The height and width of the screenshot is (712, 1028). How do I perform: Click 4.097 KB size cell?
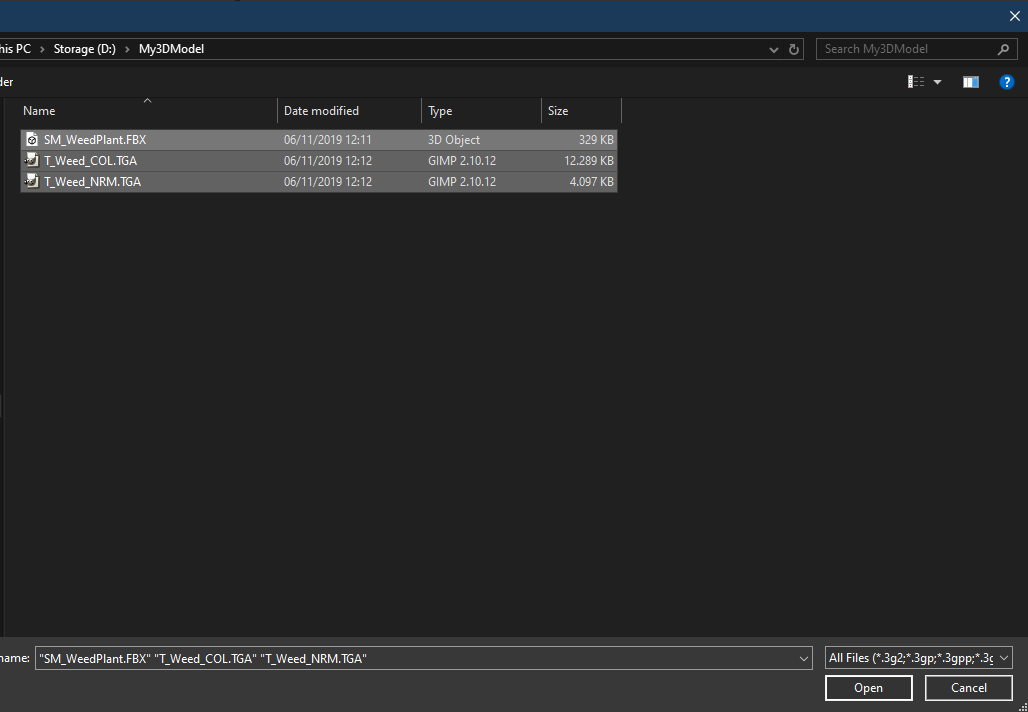pyautogui.click(x=591, y=182)
